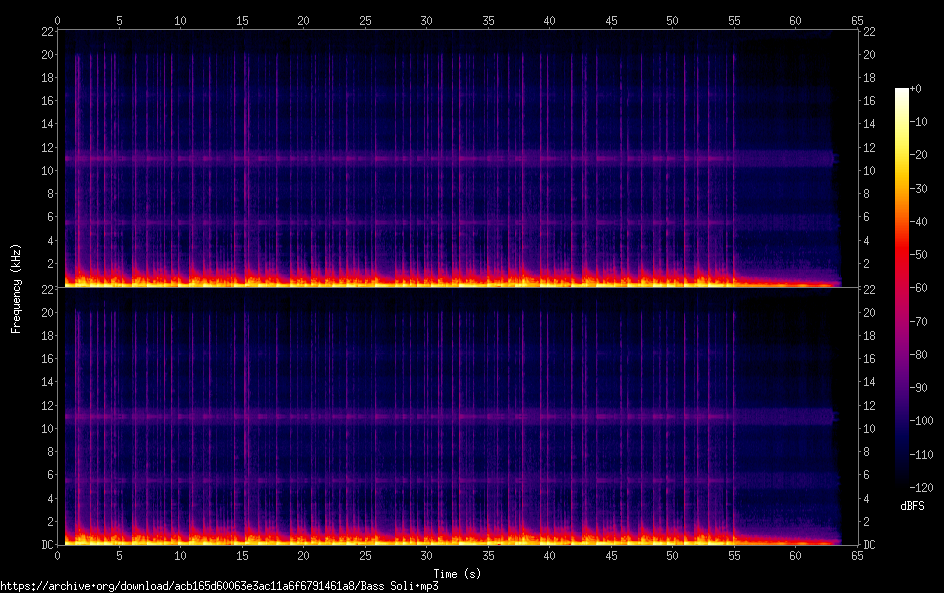Click the top of the color scale bar

pyautogui.click(x=902, y=92)
